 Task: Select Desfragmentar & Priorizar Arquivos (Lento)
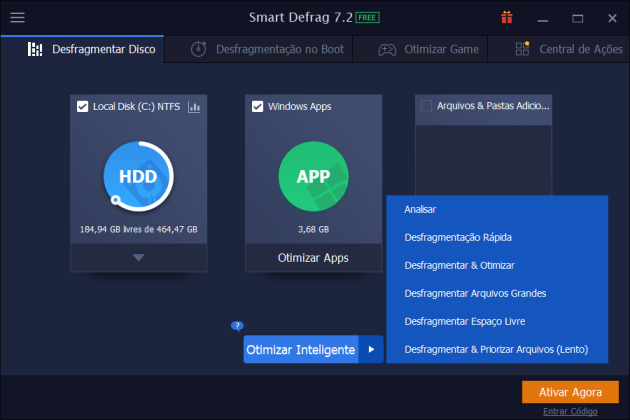tap(497, 349)
